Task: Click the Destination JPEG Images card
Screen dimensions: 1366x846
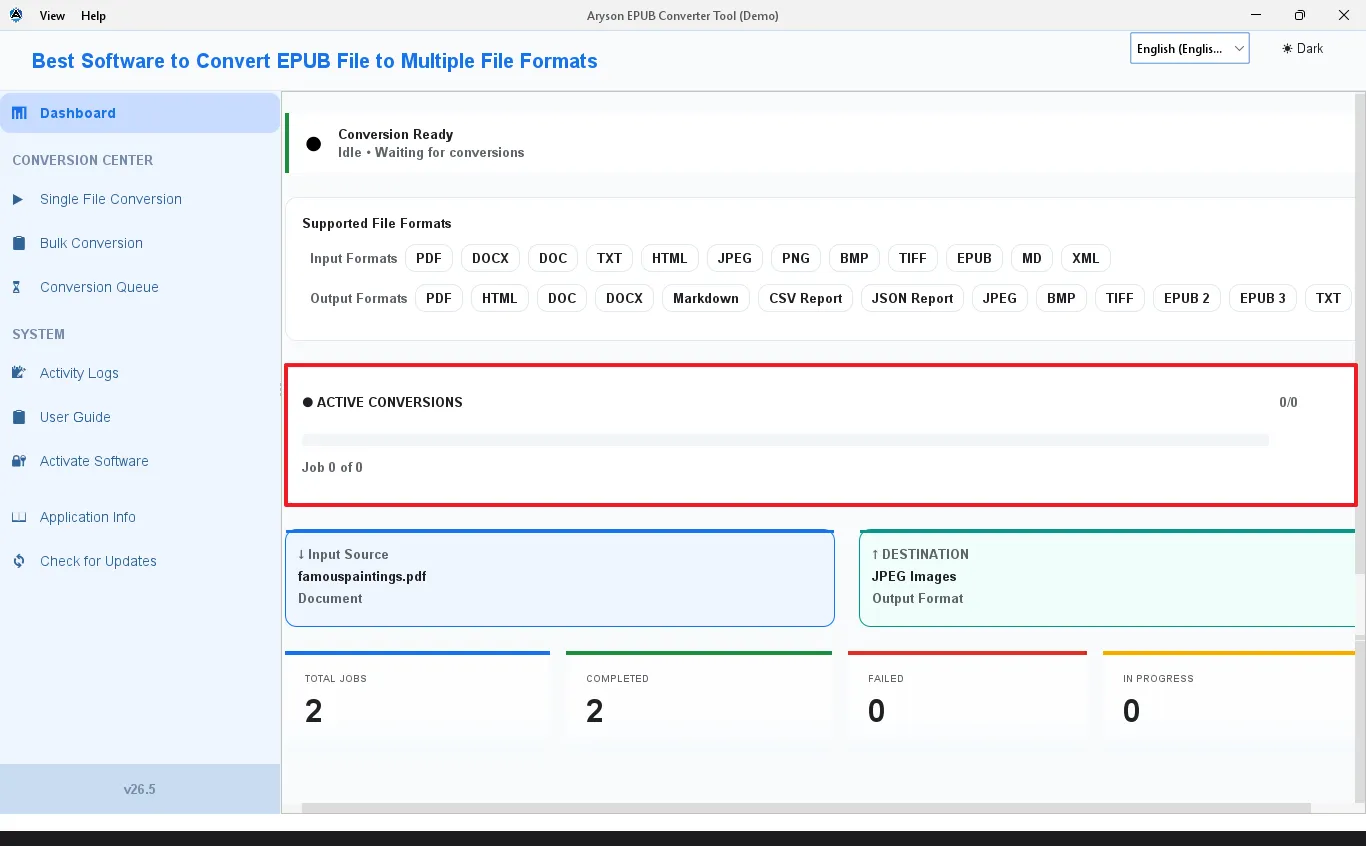Action: pyautogui.click(x=1108, y=578)
